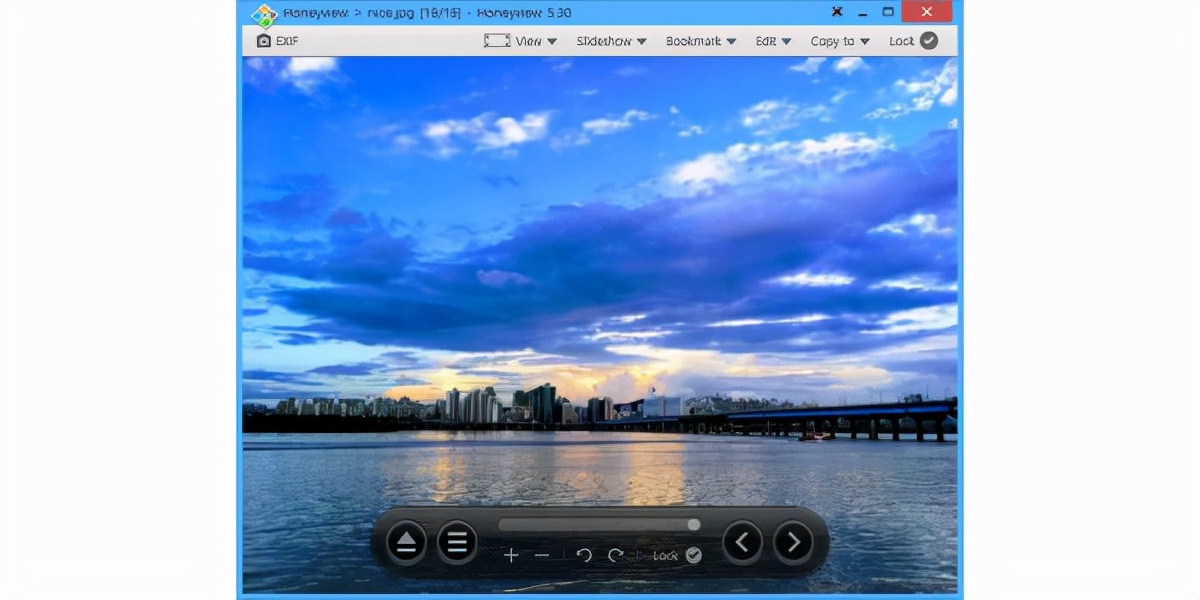Select the zoom in tool on bottom bar
1200x600 pixels.
[x=511, y=554]
